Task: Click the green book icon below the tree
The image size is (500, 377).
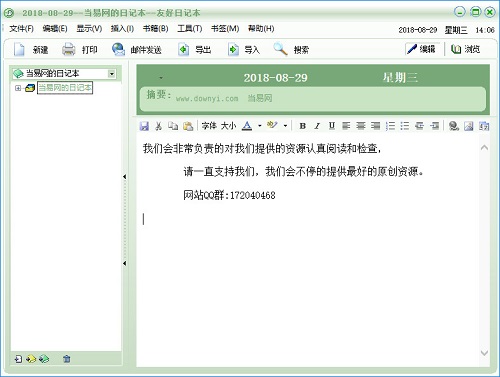Action: (x=44, y=359)
